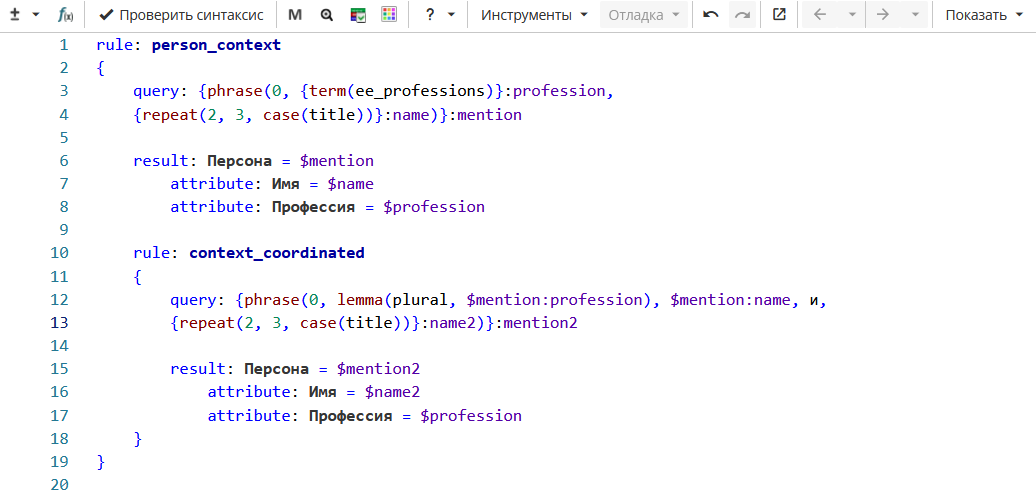1036x494 pixels.
Task: Click the forward navigation arrow
Action: point(883,15)
